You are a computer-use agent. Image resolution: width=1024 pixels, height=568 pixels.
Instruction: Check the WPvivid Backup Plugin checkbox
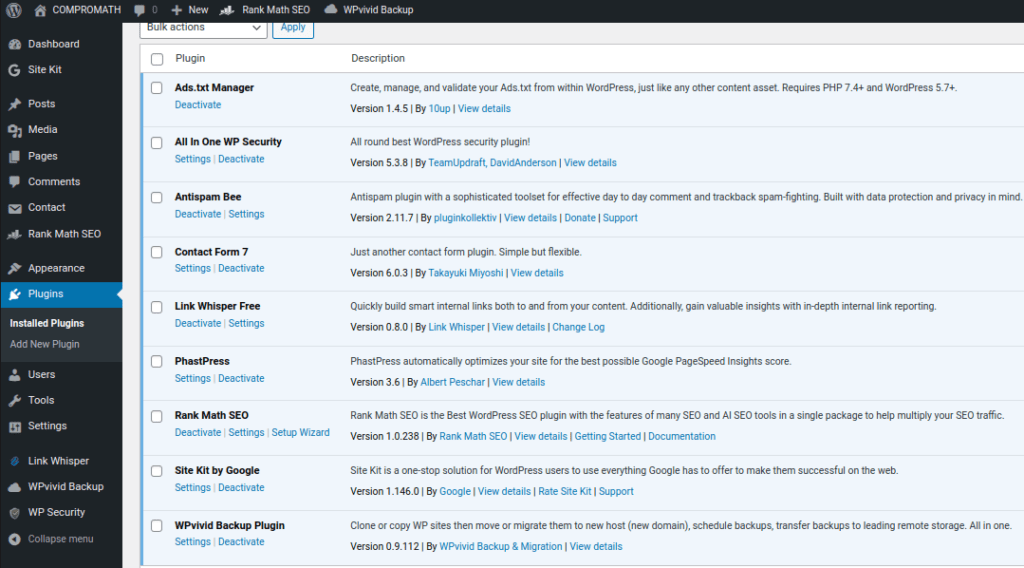157,526
